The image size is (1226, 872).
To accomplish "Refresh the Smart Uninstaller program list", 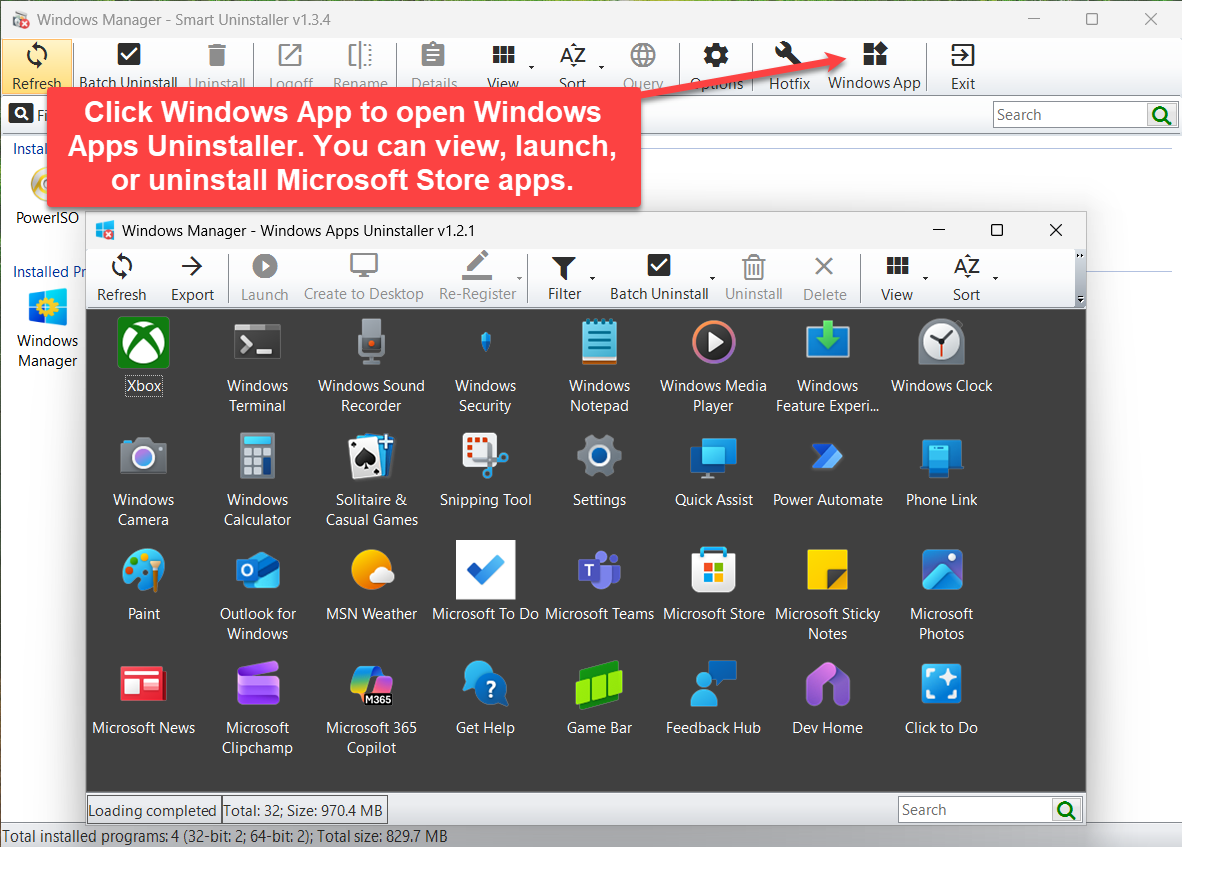I will click(37, 66).
